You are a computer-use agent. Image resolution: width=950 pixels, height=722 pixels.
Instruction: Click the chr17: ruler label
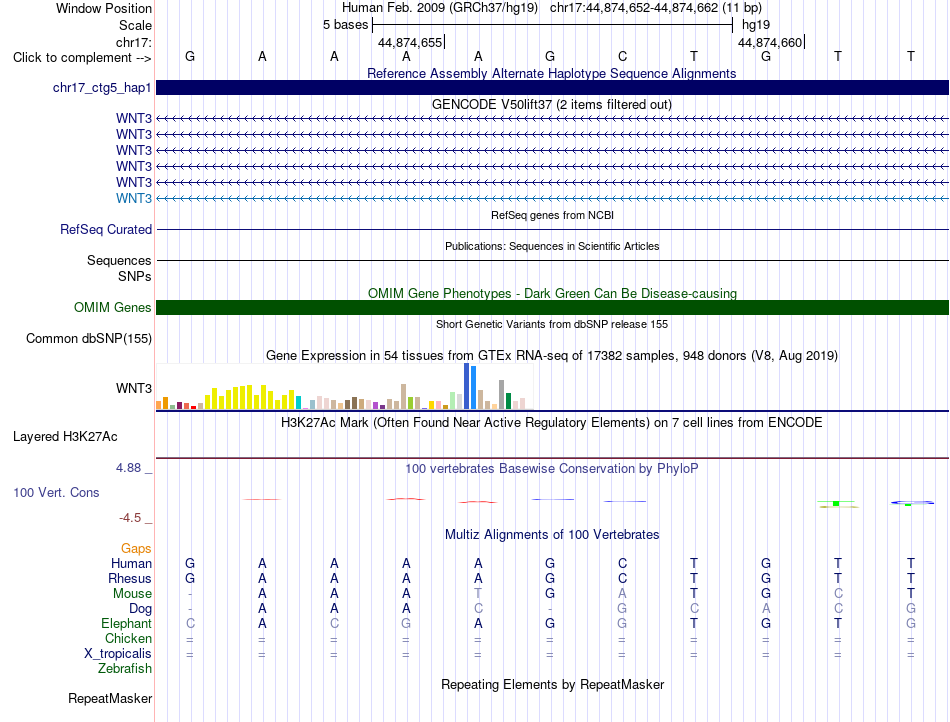pos(133,42)
